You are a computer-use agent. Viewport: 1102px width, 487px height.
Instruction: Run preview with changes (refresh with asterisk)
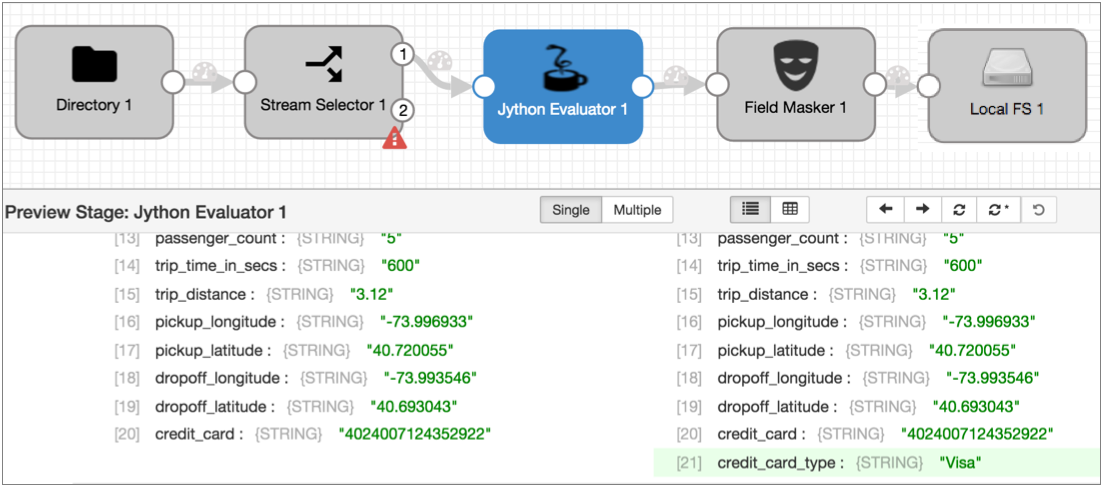(x=998, y=209)
